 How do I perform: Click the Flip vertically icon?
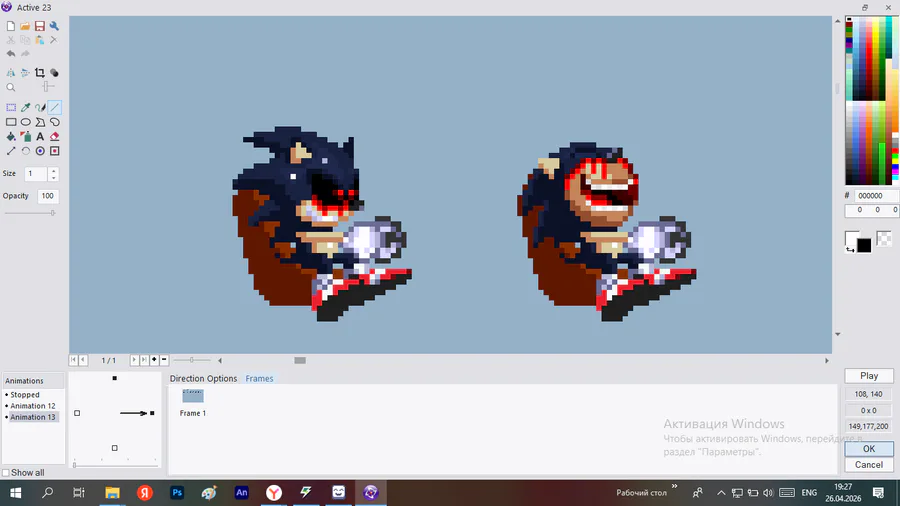25,73
